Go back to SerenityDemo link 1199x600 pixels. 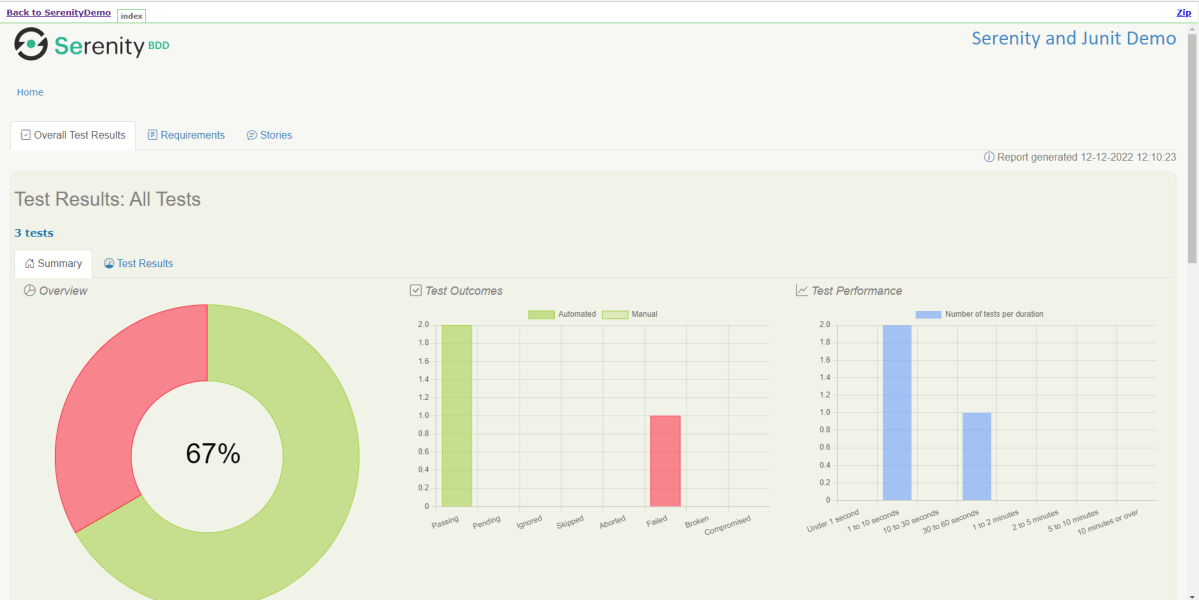coord(59,12)
